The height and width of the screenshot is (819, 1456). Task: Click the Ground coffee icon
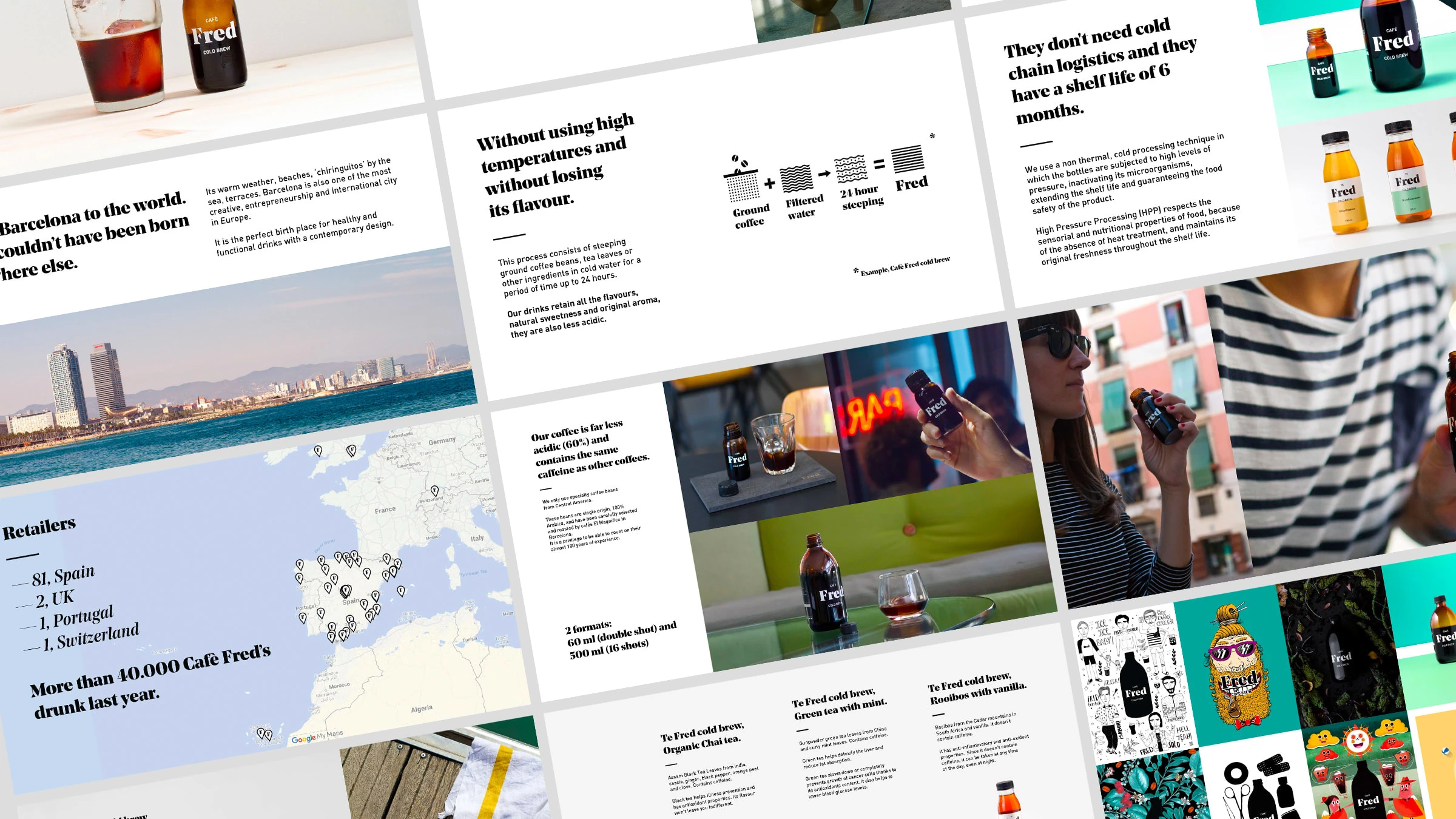coord(741,178)
